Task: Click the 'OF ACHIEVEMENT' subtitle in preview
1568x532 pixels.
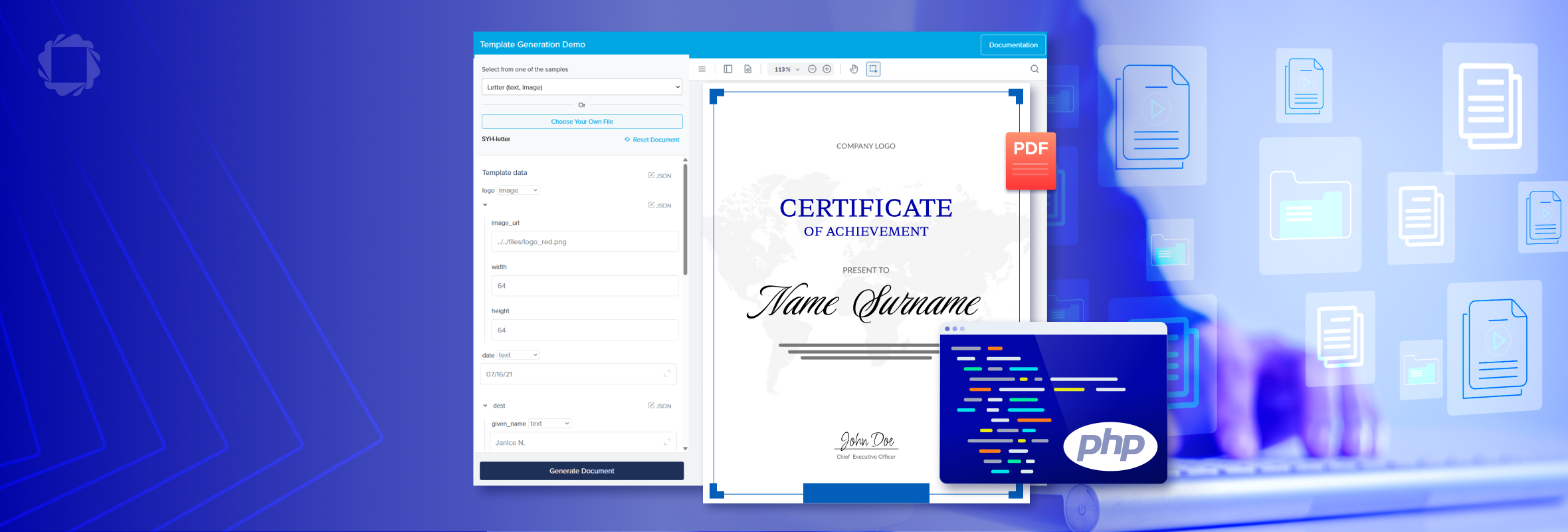Action: click(866, 231)
